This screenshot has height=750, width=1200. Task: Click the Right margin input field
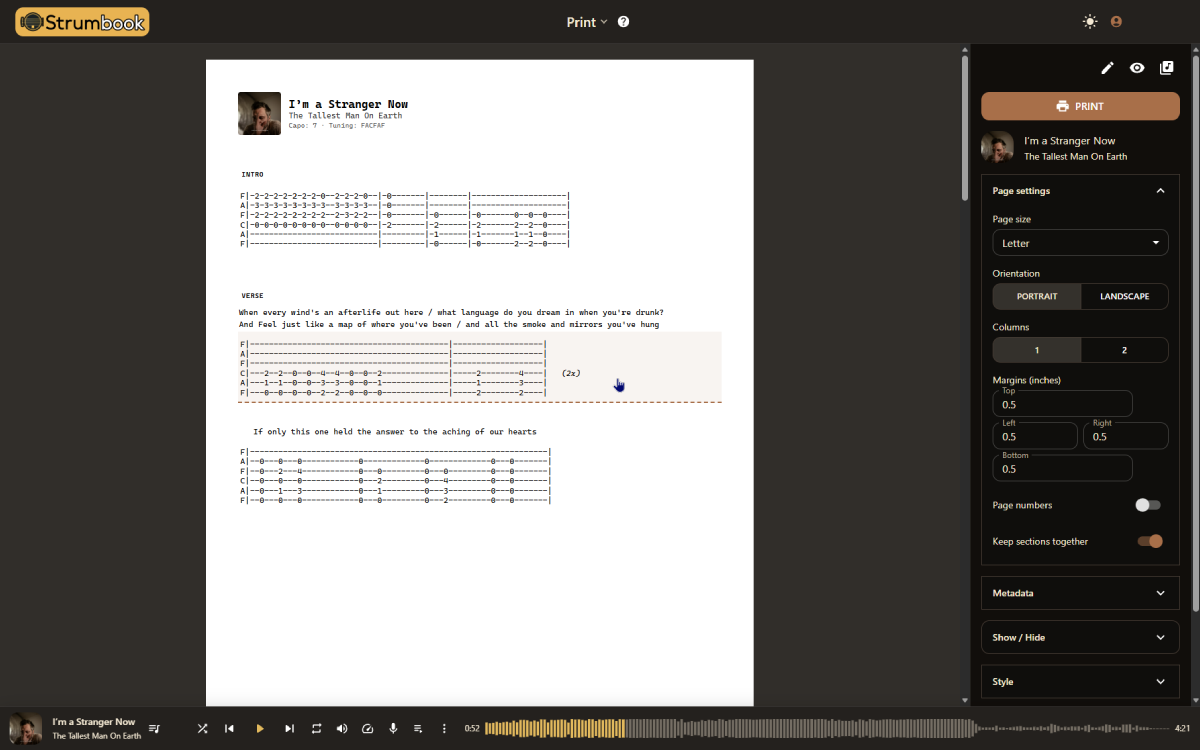coord(1126,436)
